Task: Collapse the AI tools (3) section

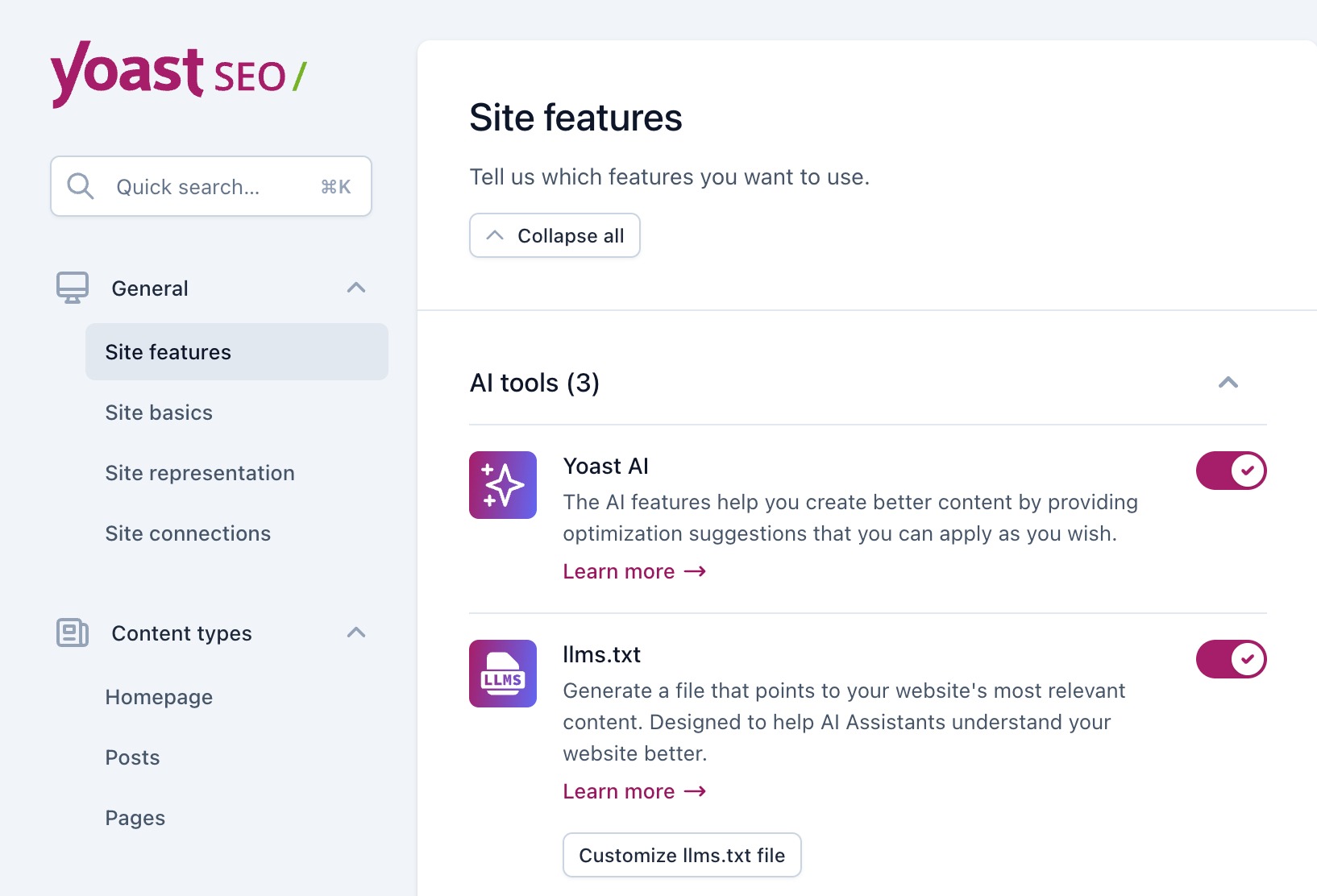Action: point(1228,383)
